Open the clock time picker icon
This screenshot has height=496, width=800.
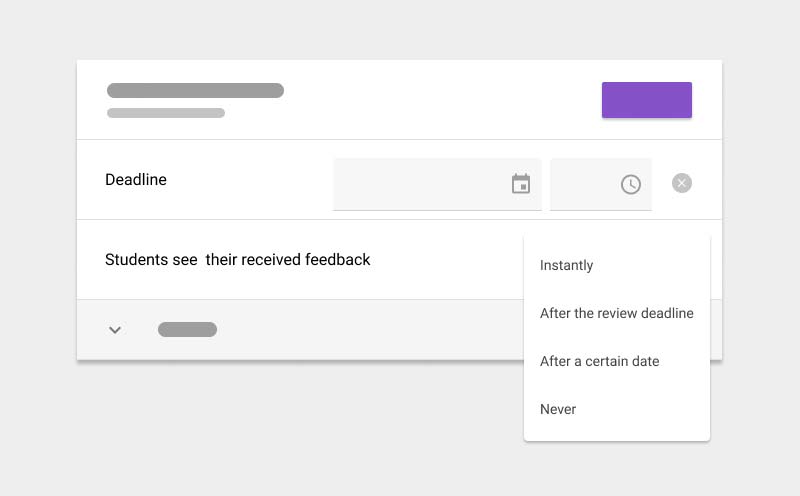[630, 184]
